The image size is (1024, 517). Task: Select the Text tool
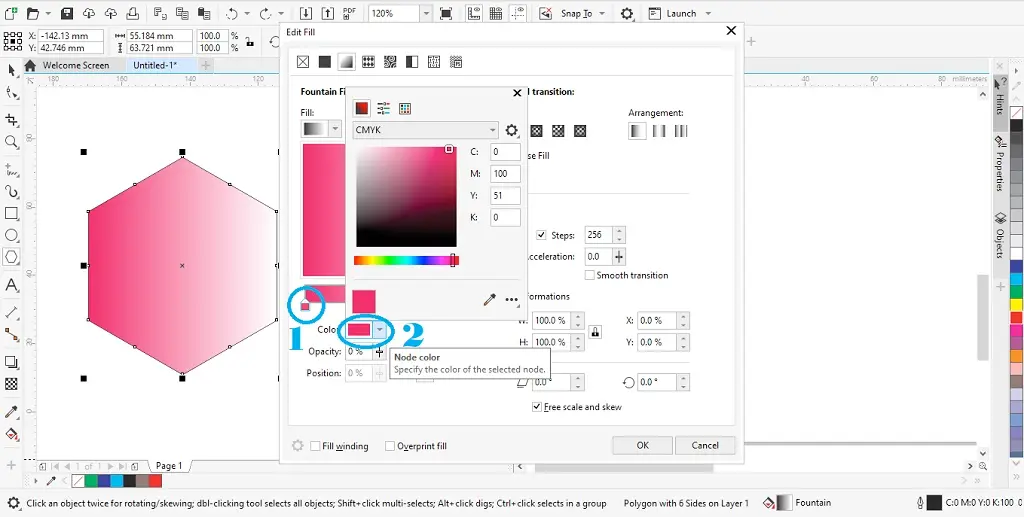tap(11, 285)
